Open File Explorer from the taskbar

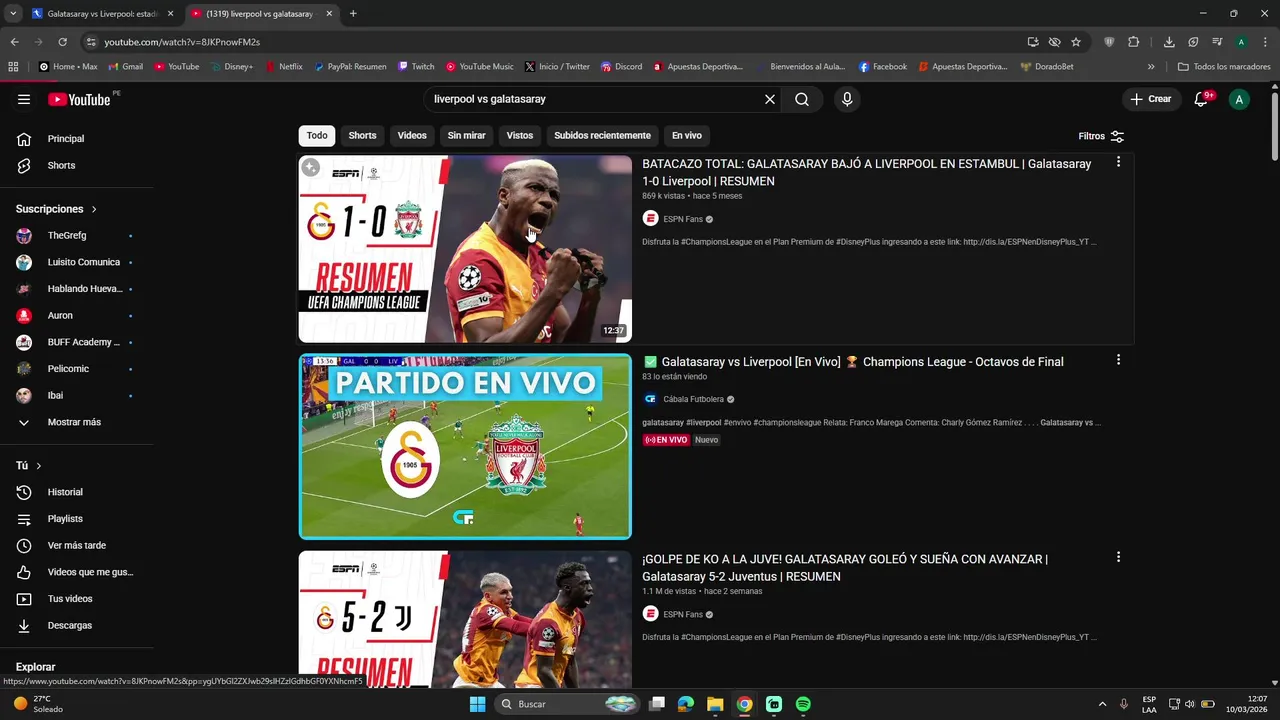[x=715, y=704]
